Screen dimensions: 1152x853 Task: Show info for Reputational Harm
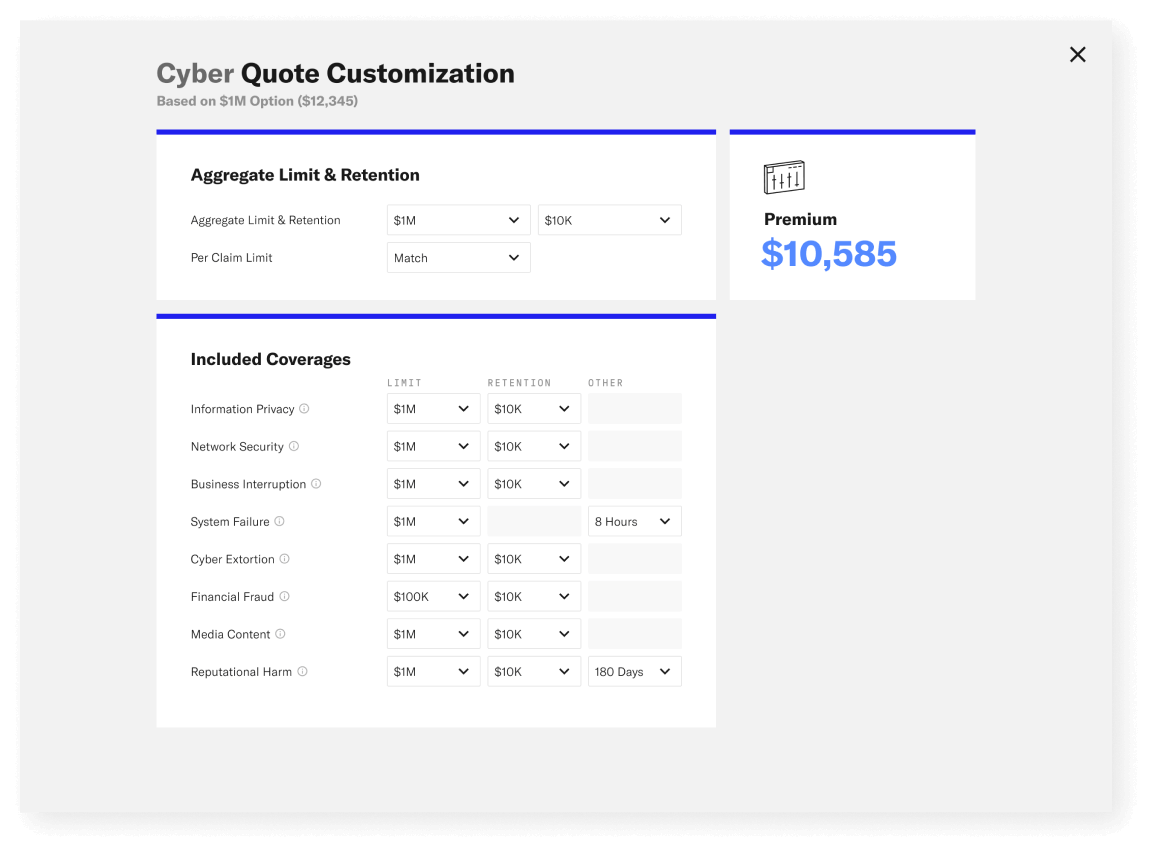(302, 671)
